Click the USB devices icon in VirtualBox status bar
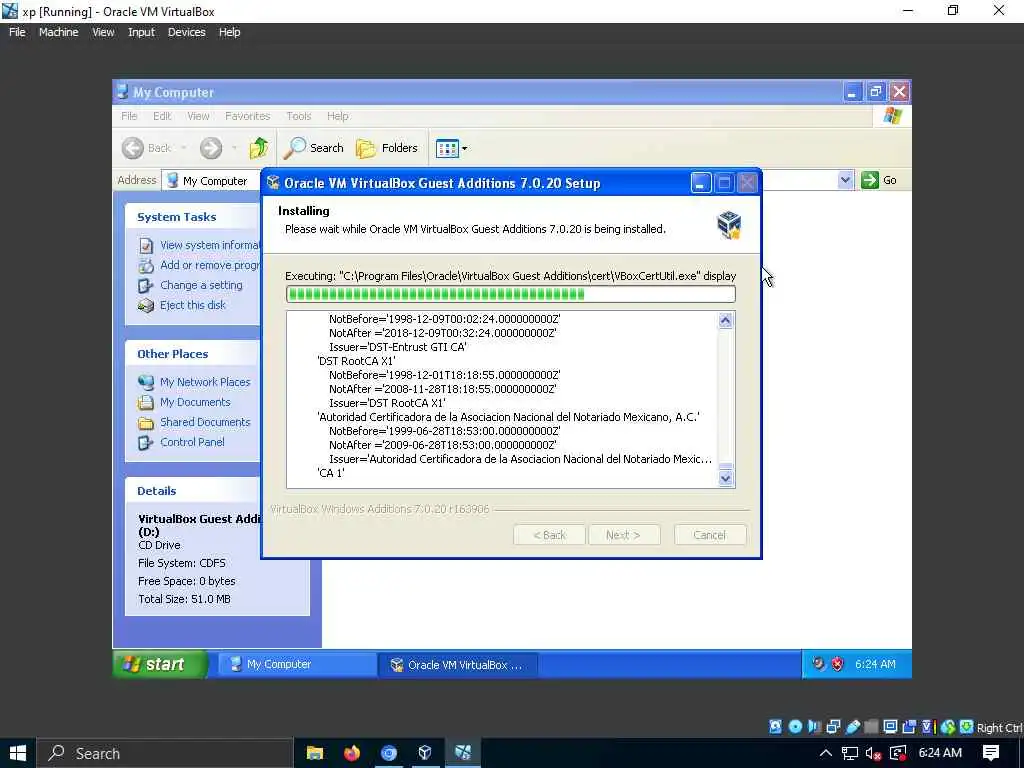This screenshot has height=768, width=1024. pos(852,726)
